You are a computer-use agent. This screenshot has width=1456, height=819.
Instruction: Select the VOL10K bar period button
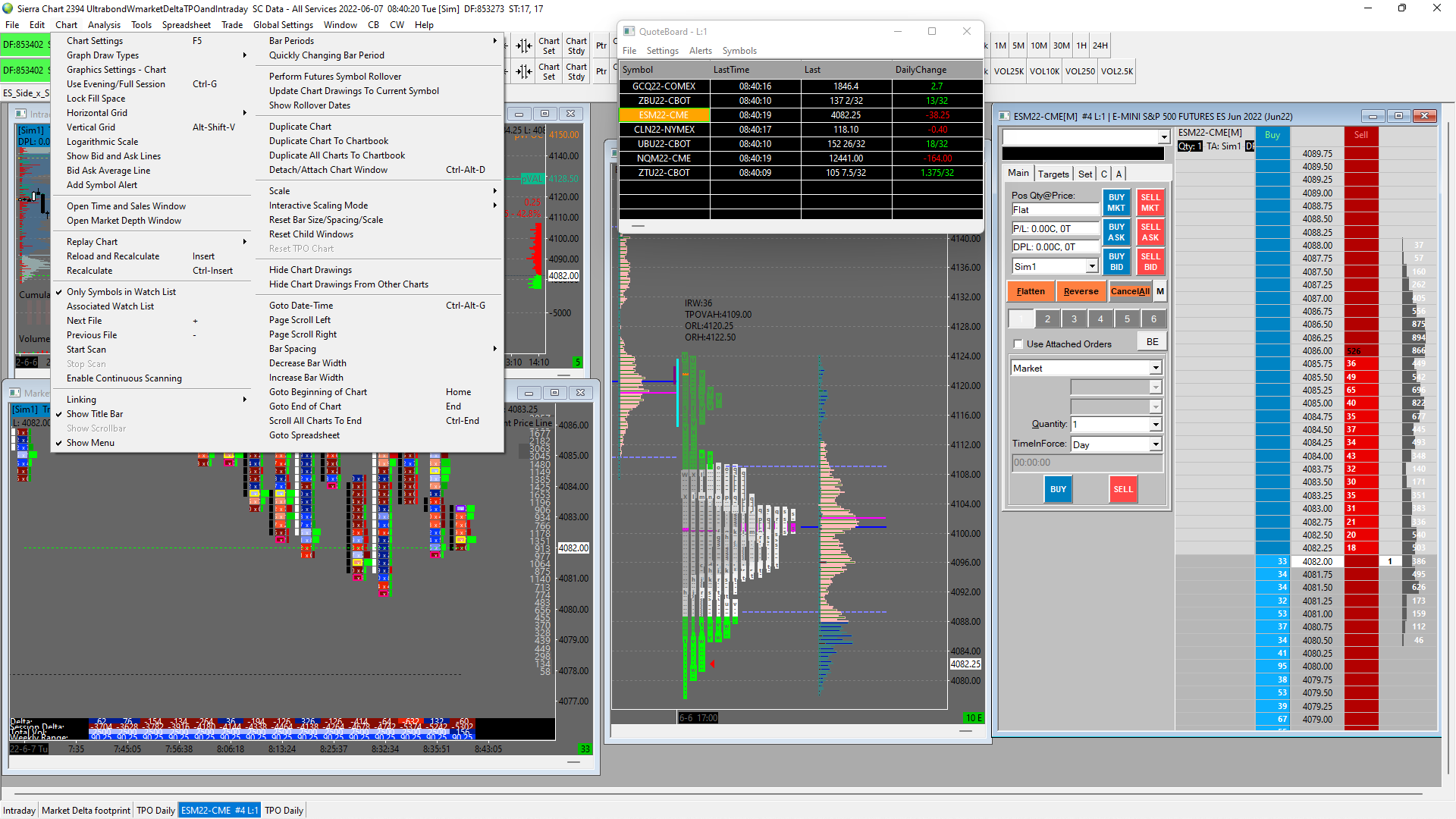tap(1044, 71)
